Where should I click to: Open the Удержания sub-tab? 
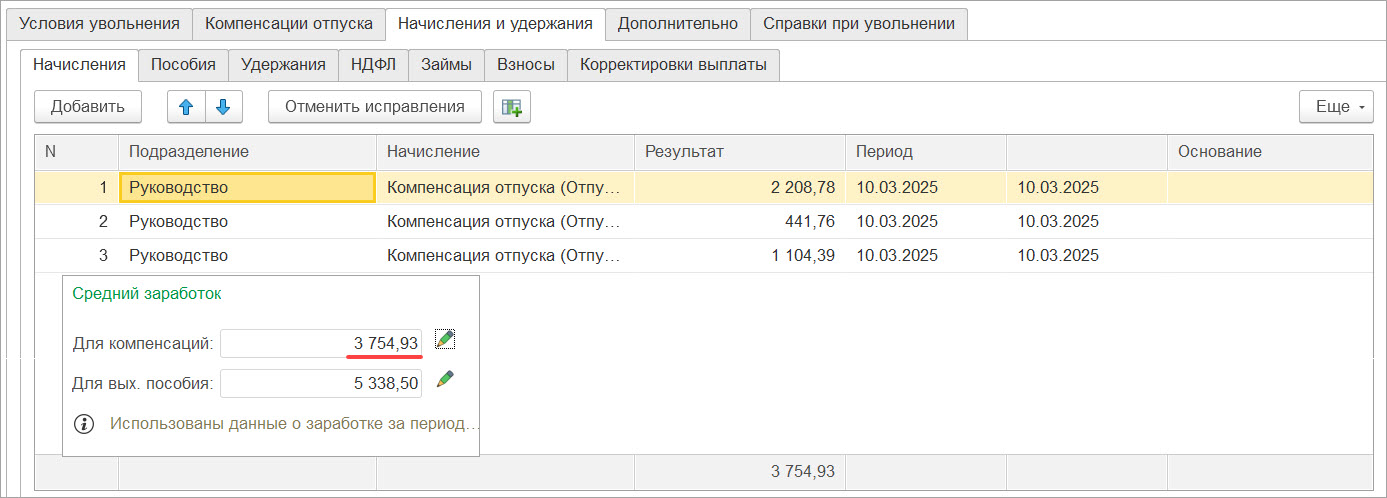(283, 65)
